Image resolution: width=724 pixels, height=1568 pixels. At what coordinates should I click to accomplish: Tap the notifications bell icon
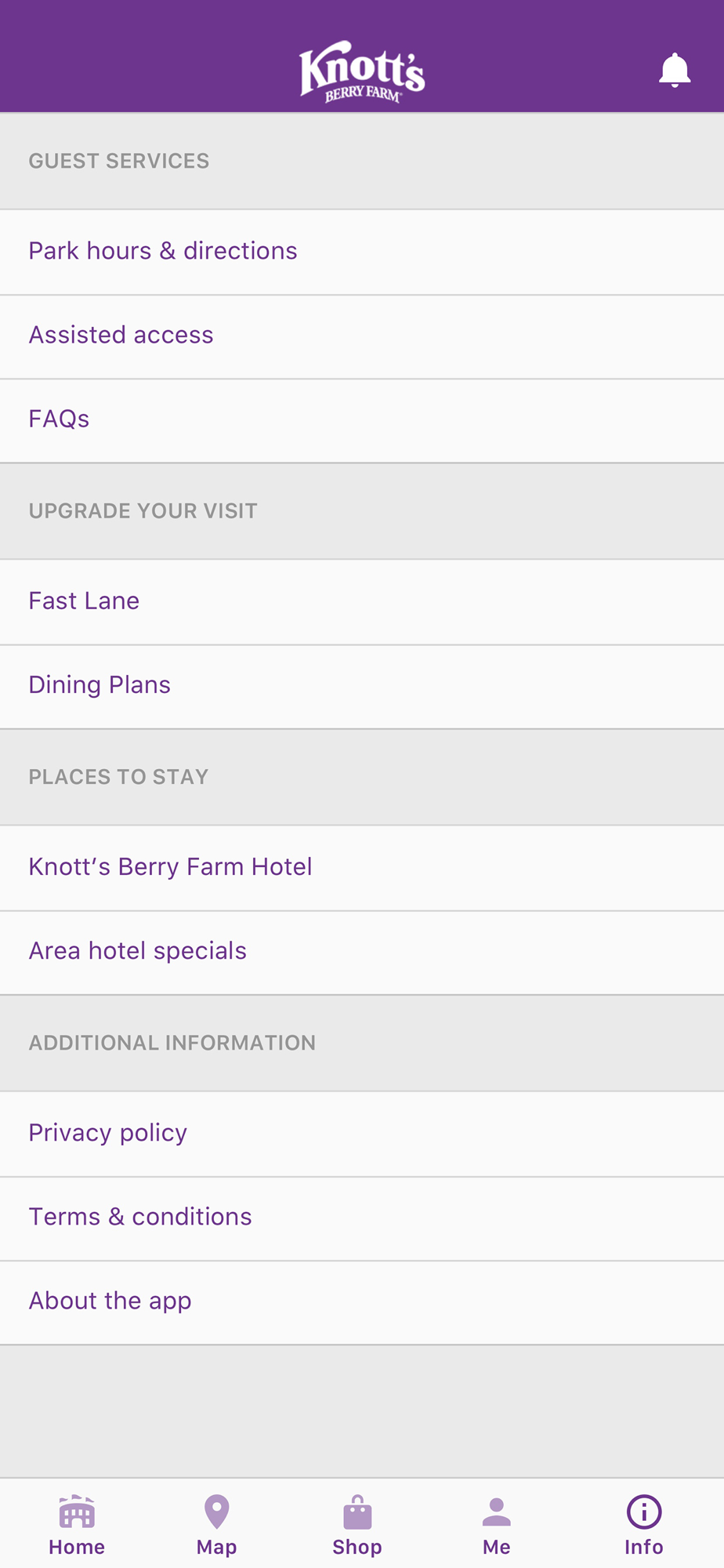(674, 71)
